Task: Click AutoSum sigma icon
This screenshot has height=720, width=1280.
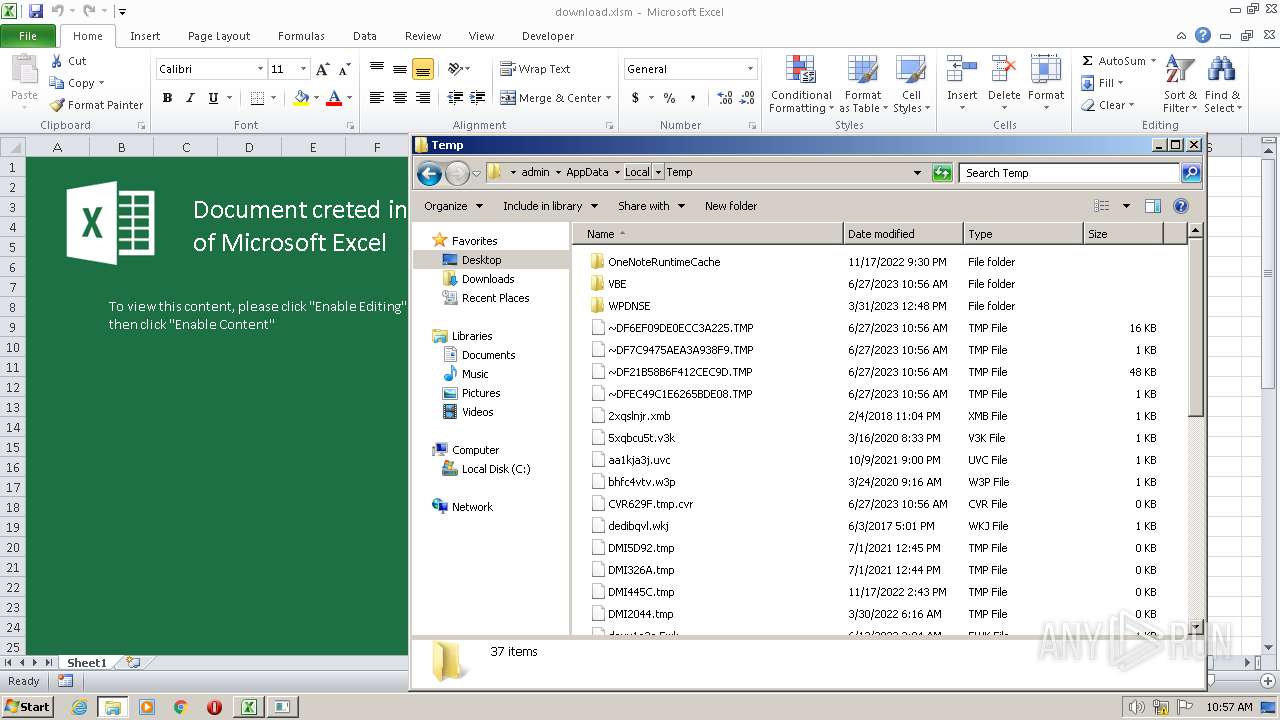Action: click(1088, 61)
